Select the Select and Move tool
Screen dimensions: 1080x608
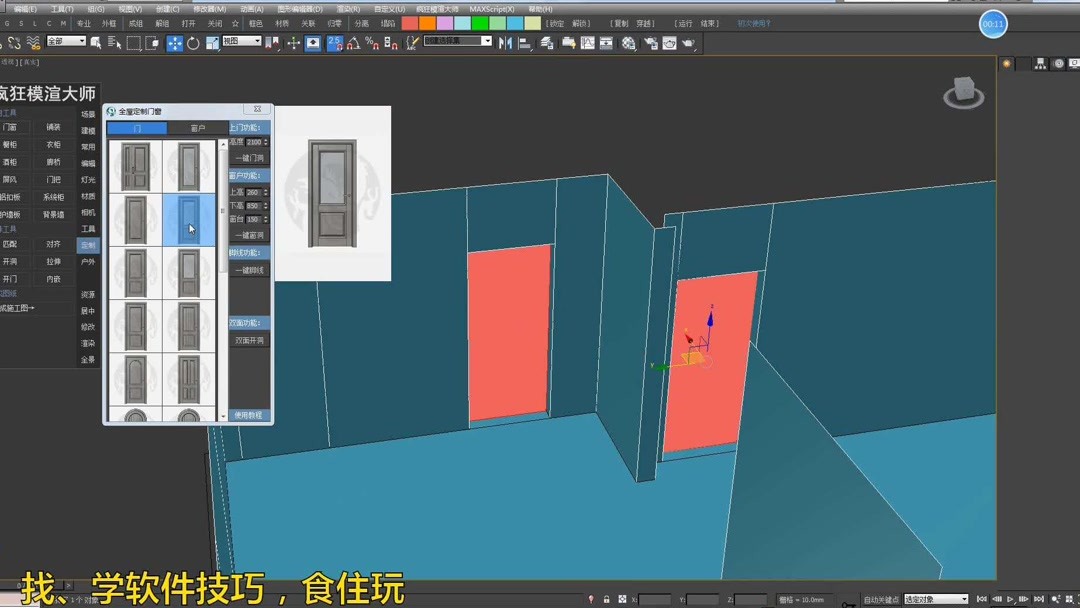173,44
